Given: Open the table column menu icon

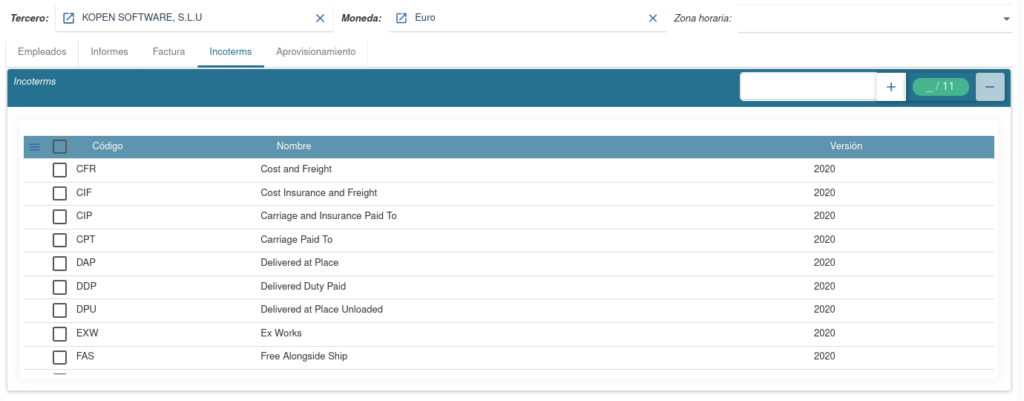Looking at the screenshot, I should click(35, 147).
